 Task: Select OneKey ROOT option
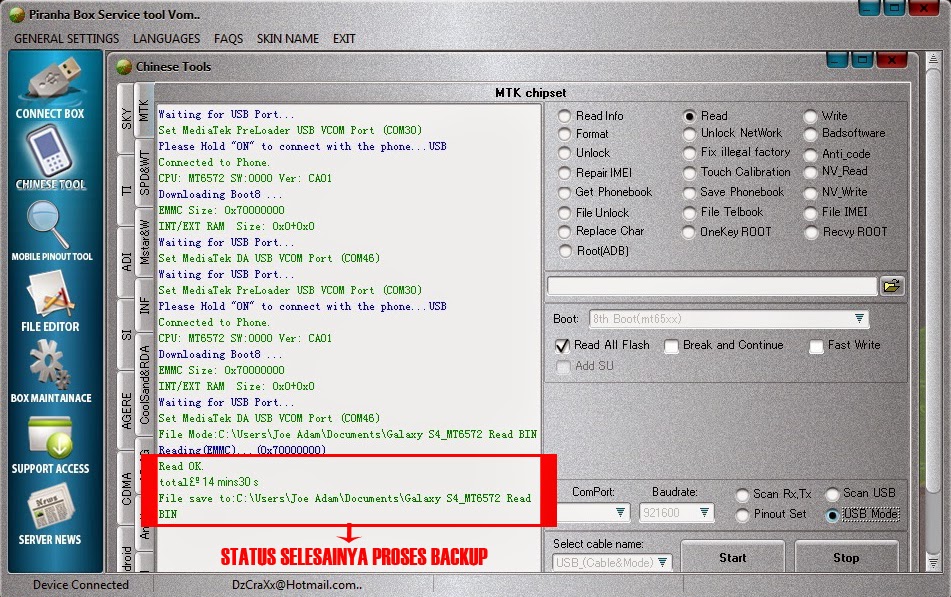coord(688,232)
